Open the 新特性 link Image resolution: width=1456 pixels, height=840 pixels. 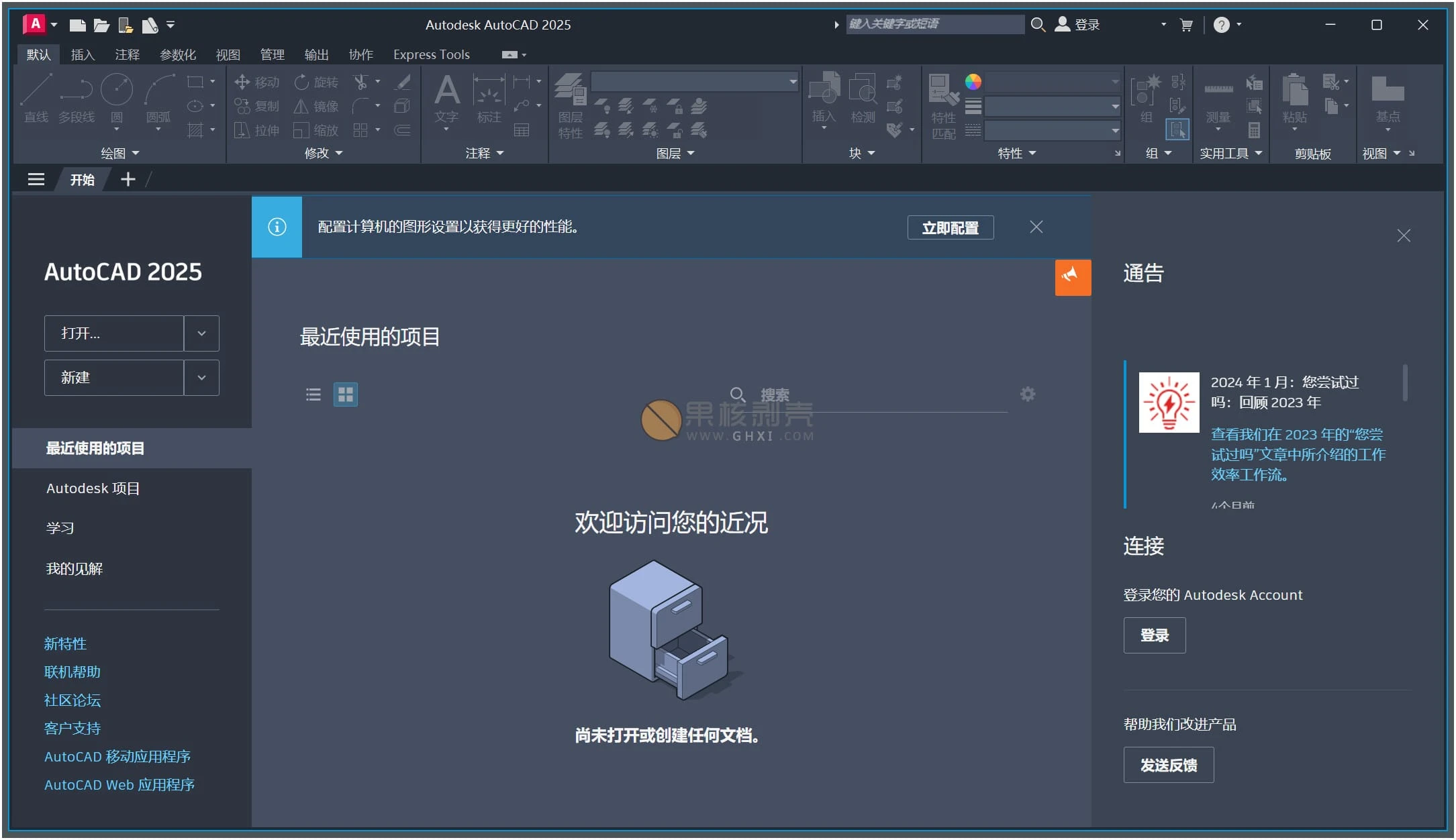[x=65, y=644]
